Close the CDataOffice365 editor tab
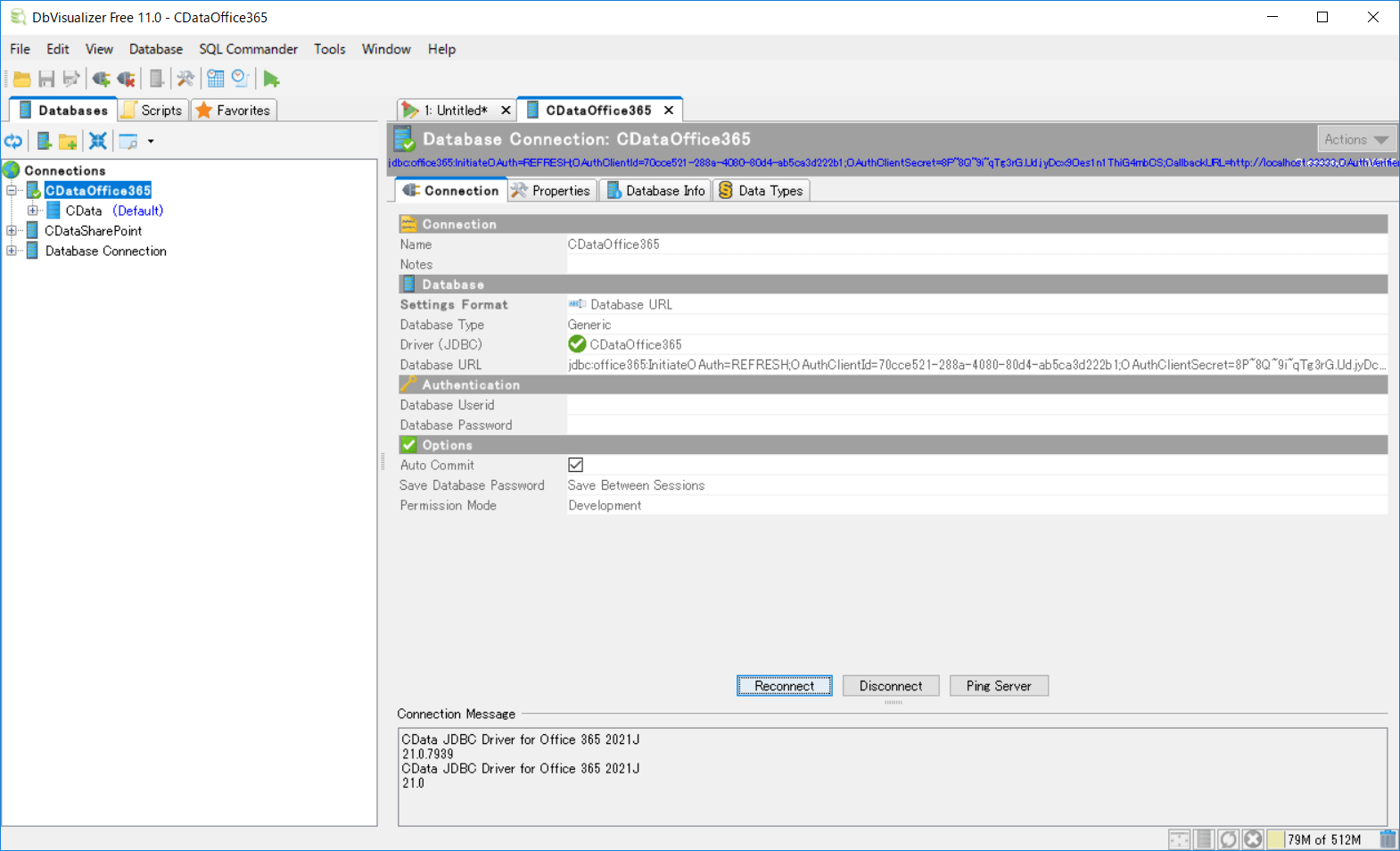Screen dimensions: 1400x851 tap(668, 110)
